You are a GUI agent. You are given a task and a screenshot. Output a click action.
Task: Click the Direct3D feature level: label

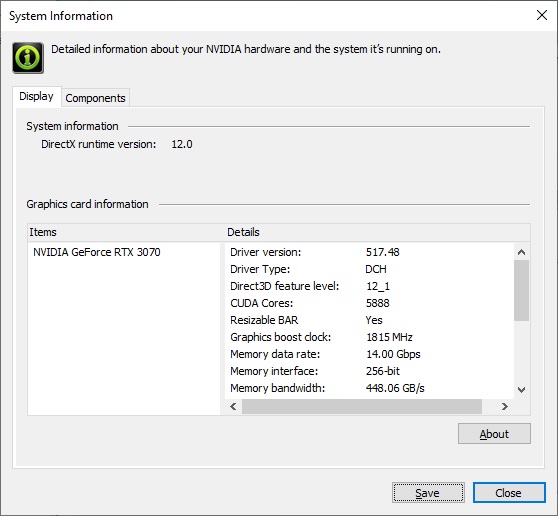[285, 286]
